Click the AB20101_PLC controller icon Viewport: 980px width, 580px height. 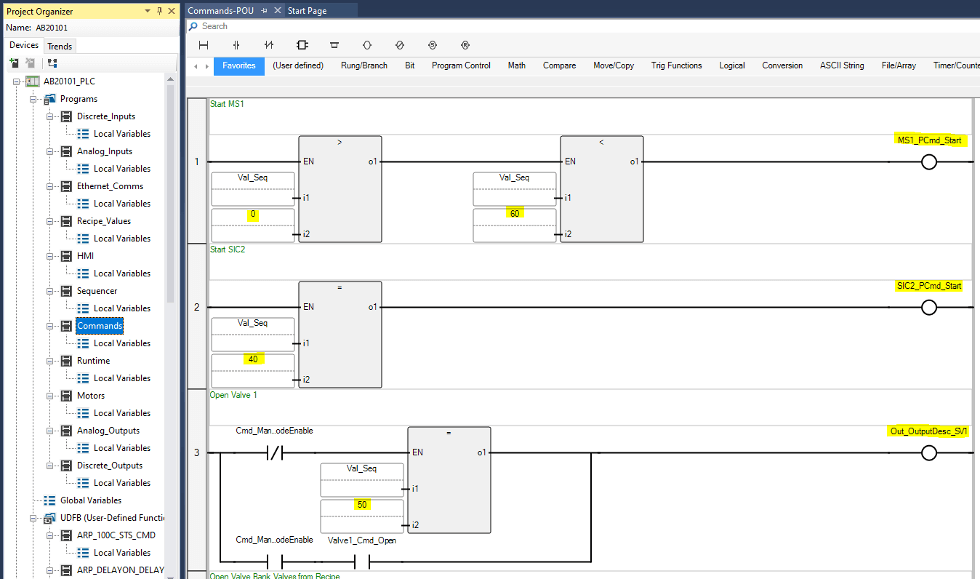coord(32,81)
